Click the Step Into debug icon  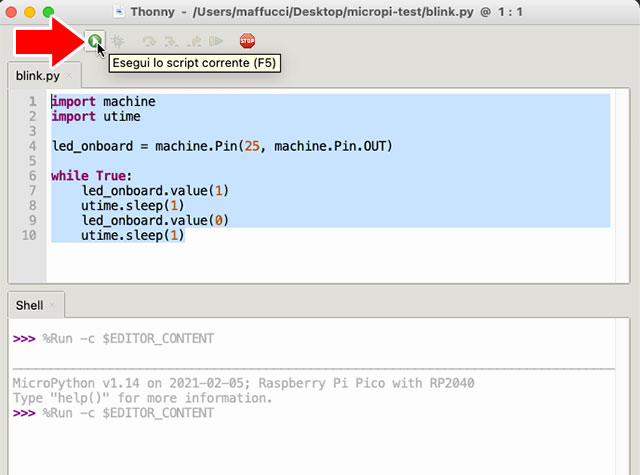pos(171,41)
